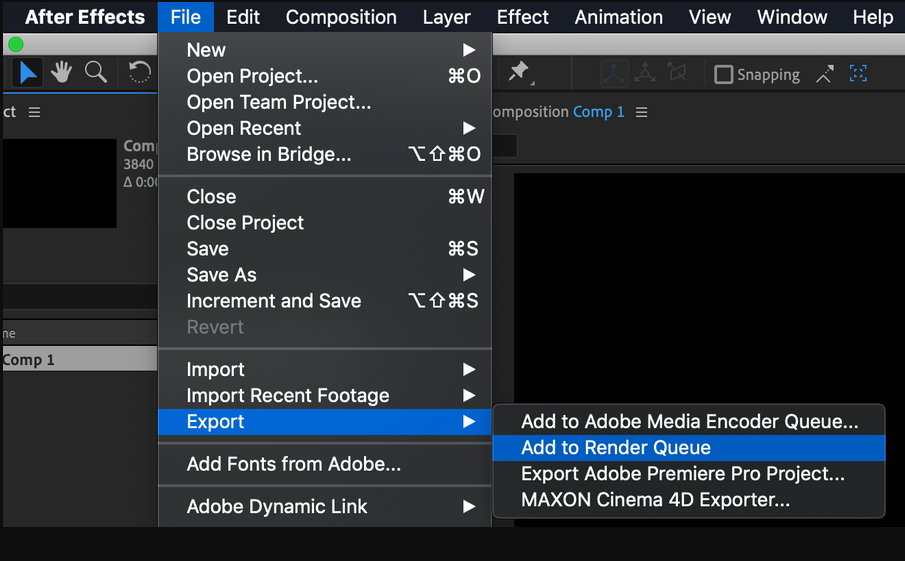Select the Rotation tool
The height and width of the screenshot is (561, 905).
[x=140, y=72]
